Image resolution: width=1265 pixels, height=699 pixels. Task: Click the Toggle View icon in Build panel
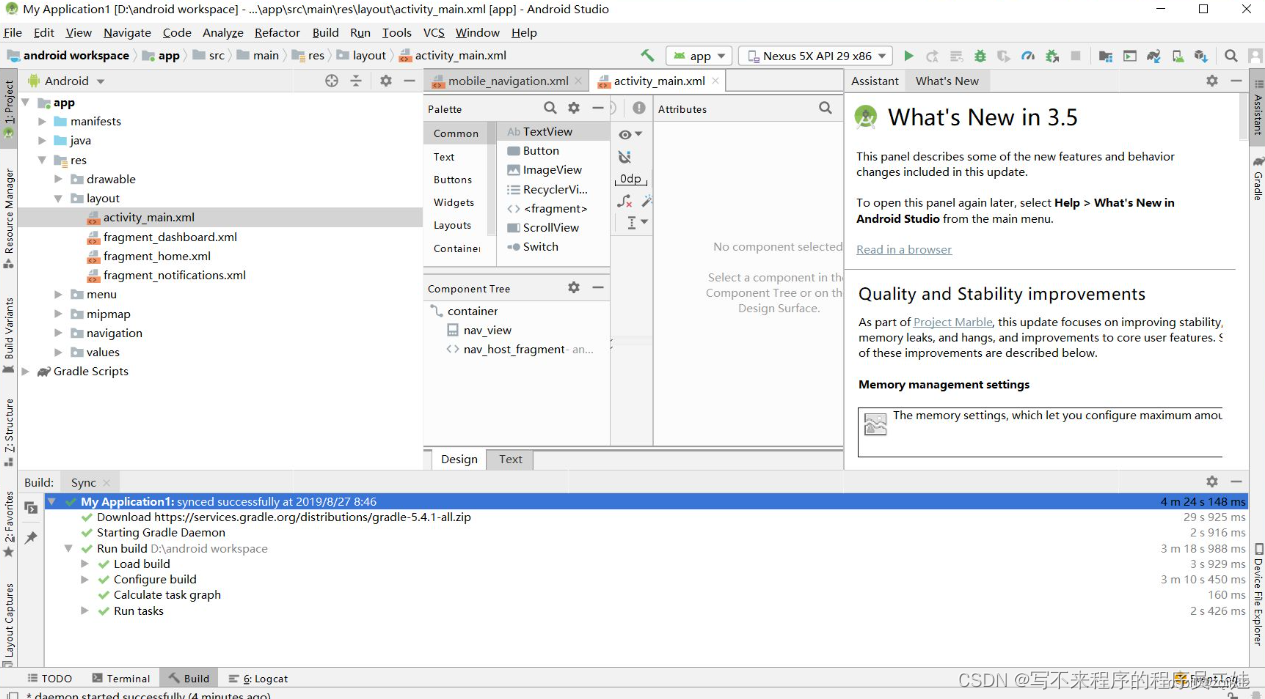coord(31,507)
